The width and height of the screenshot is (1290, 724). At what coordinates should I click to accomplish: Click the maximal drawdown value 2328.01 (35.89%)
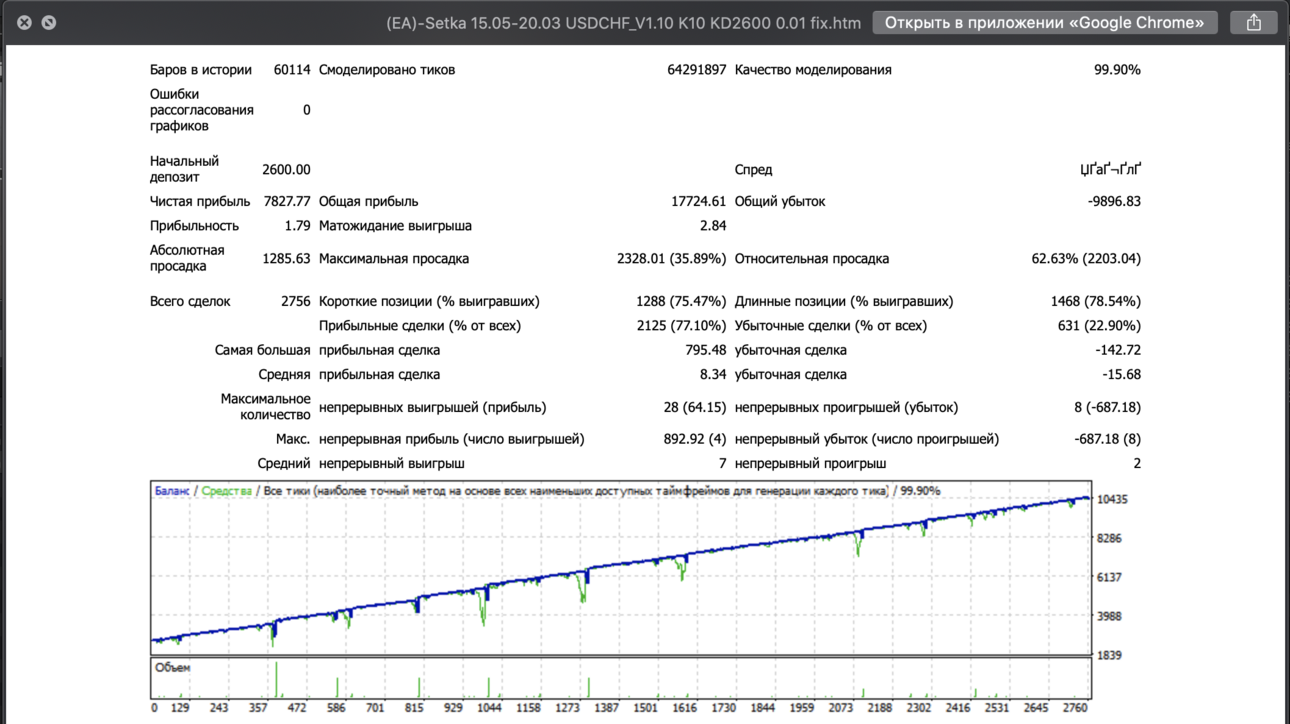pyautogui.click(x=672, y=259)
